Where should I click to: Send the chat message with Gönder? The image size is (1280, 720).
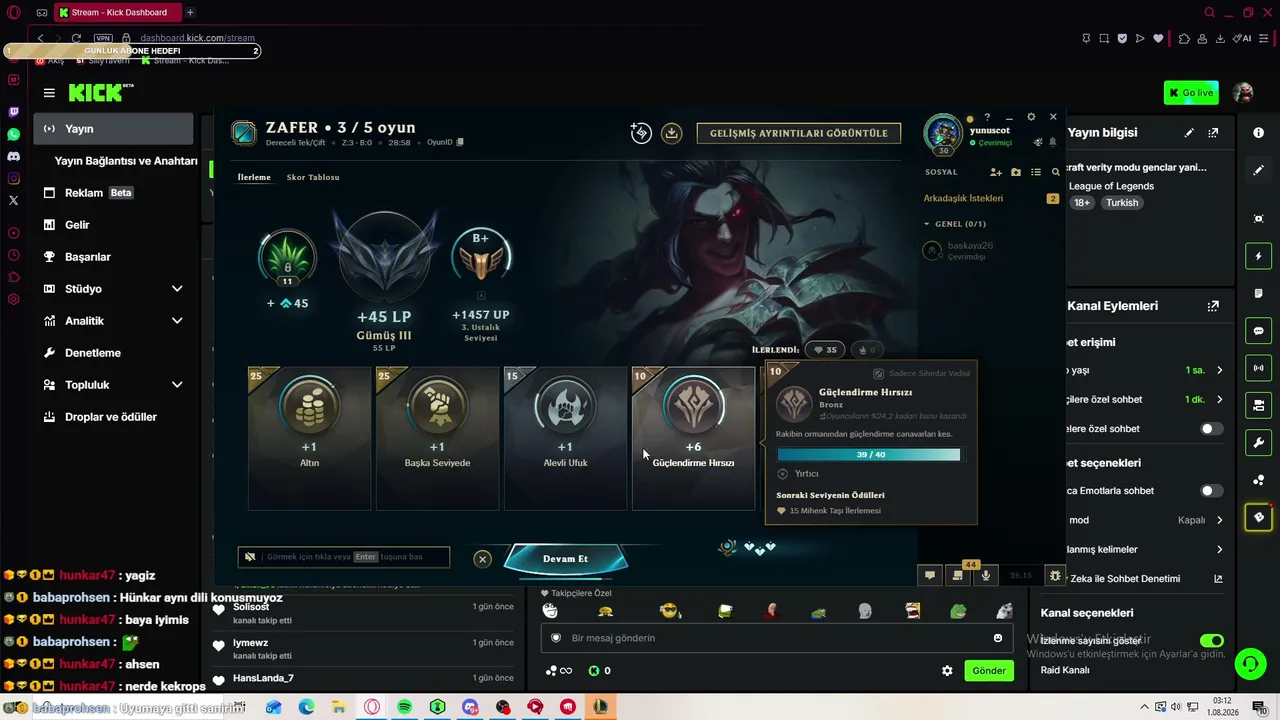click(x=989, y=671)
